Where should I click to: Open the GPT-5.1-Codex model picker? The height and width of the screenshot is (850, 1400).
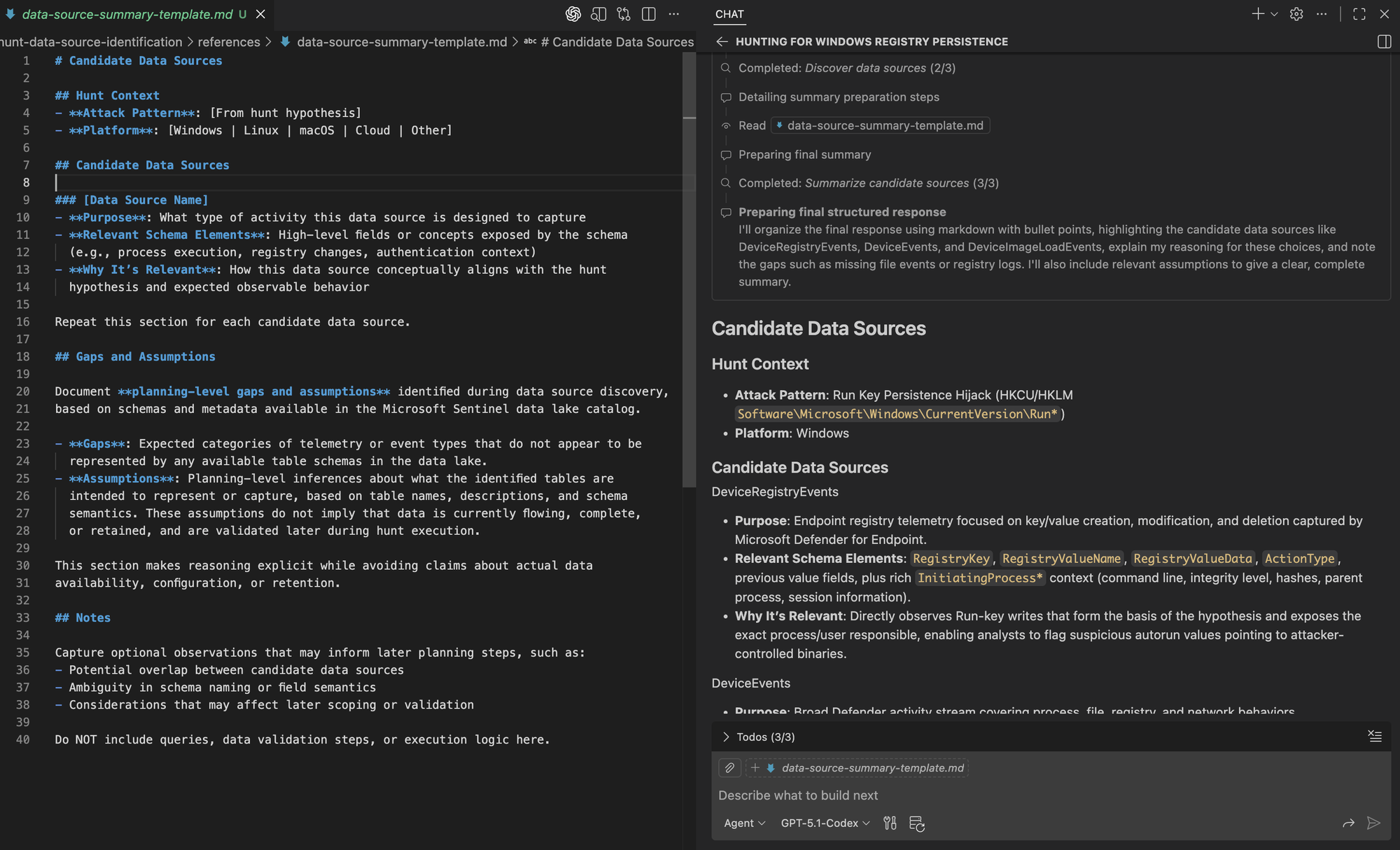pos(825,823)
